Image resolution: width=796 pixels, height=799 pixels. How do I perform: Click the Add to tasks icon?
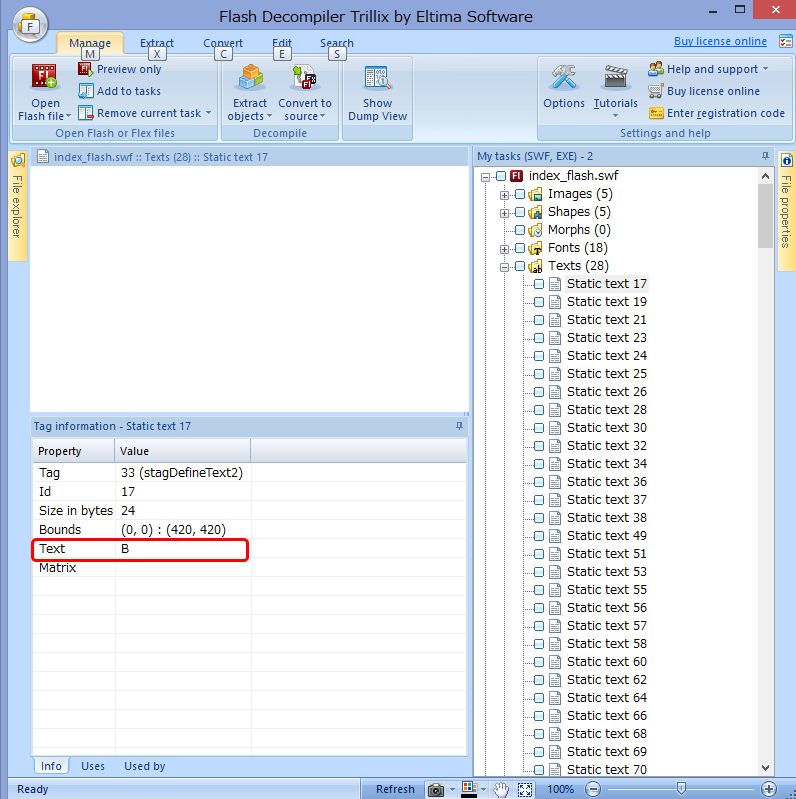(85, 91)
